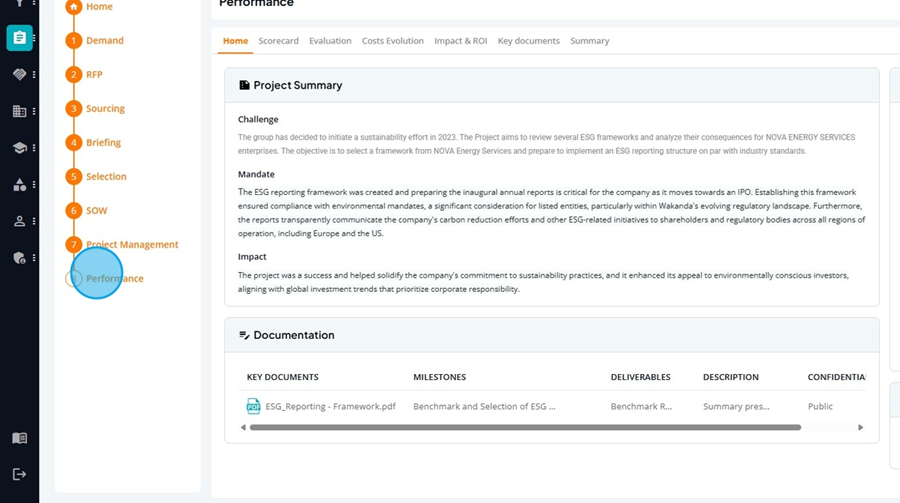Expand three-dot menu next to clipboard icon
This screenshot has height=503, width=900.
pos(34,38)
